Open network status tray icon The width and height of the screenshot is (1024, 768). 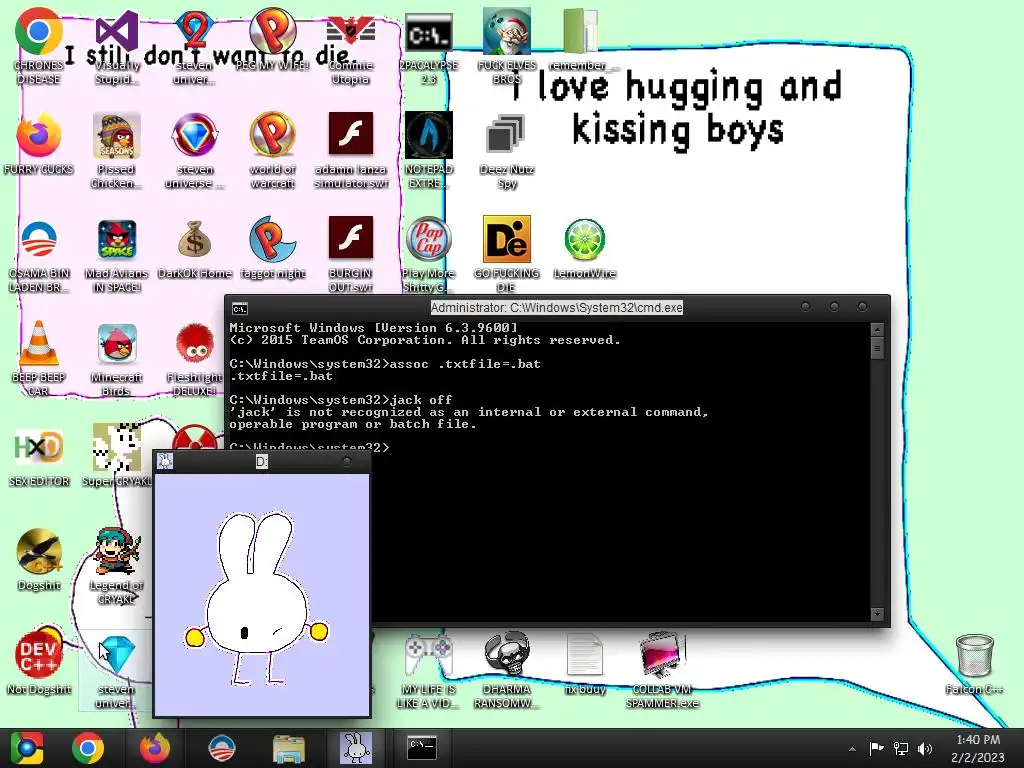(x=901, y=748)
